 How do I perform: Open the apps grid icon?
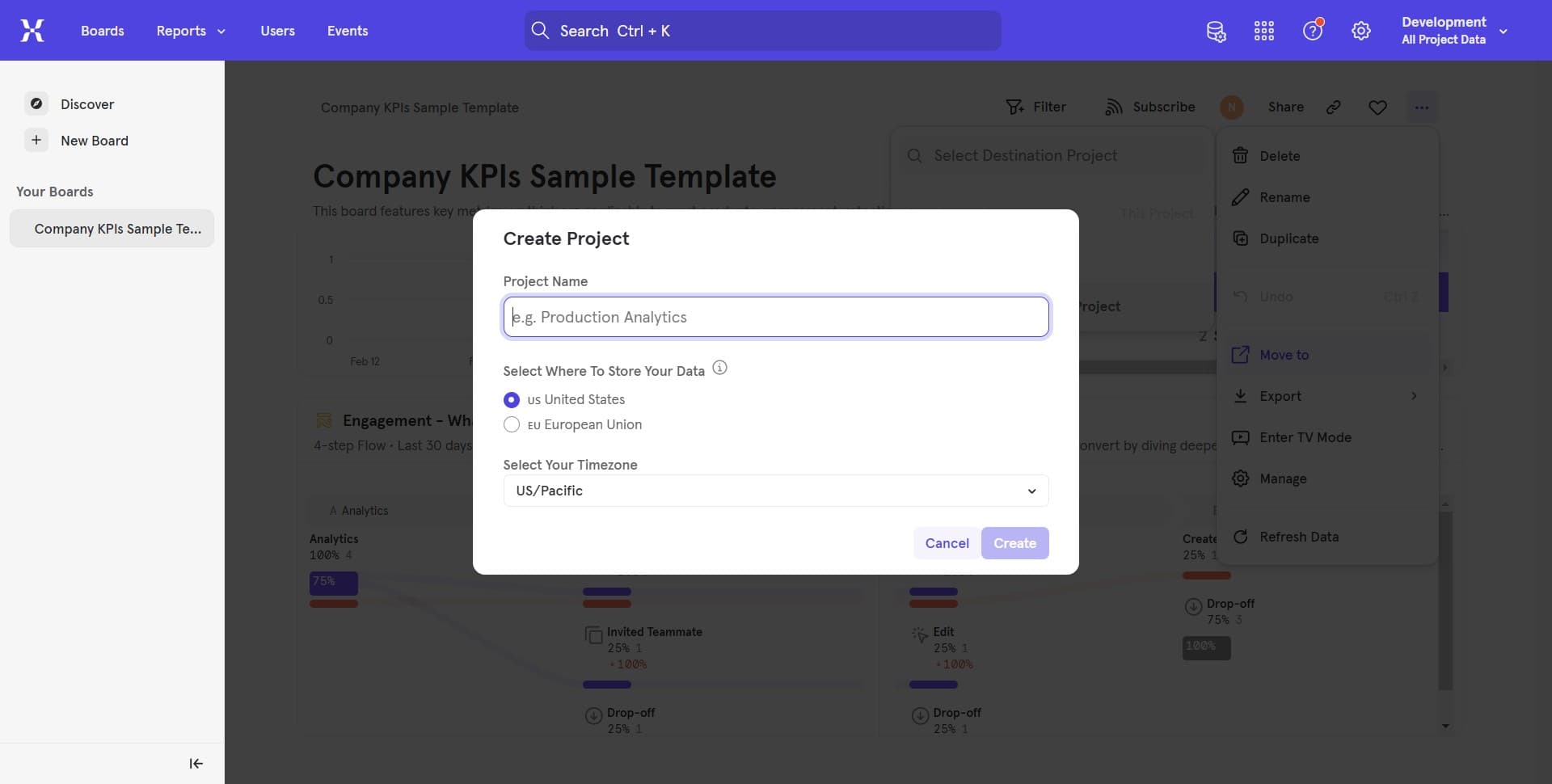pyautogui.click(x=1264, y=30)
